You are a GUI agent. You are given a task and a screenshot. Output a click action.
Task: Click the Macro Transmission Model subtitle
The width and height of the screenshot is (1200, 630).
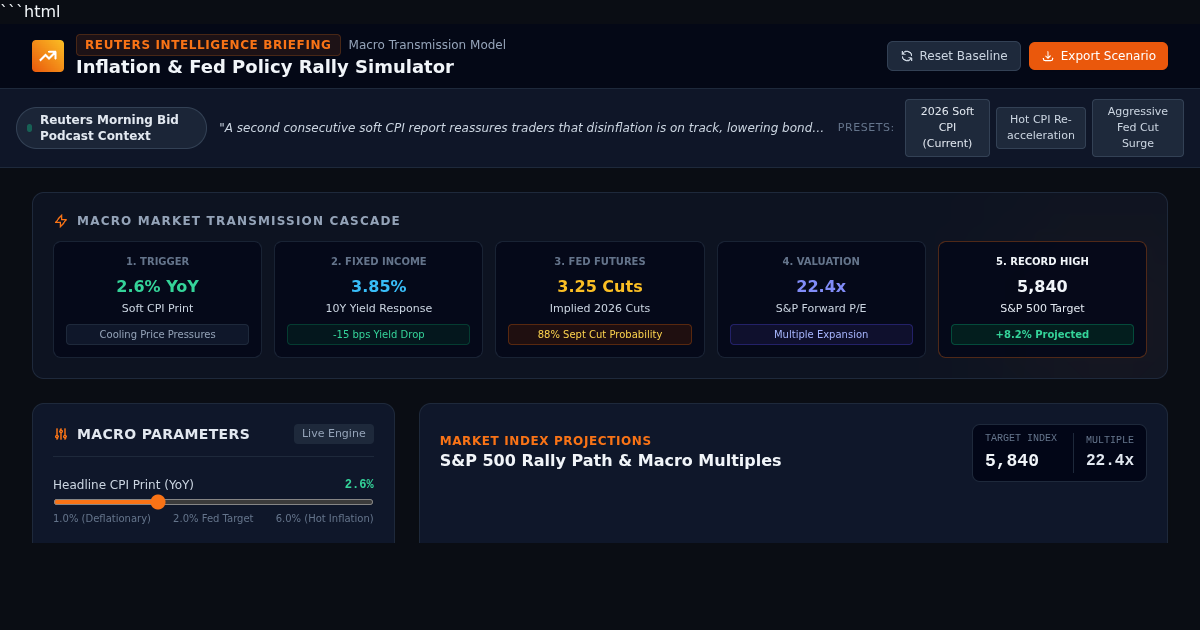point(427,45)
